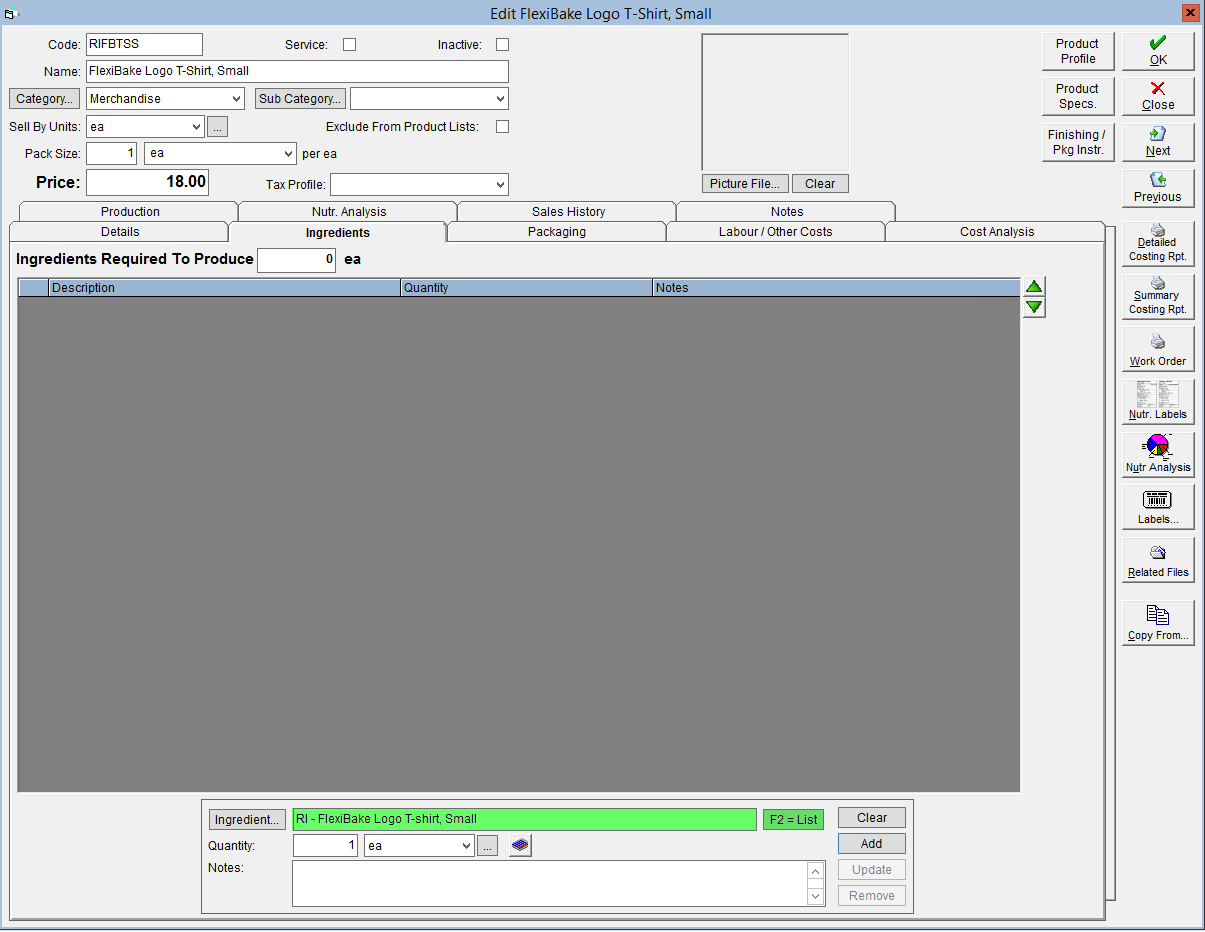
Task: Print the Detailed Costing Rpt.
Action: (1158, 243)
